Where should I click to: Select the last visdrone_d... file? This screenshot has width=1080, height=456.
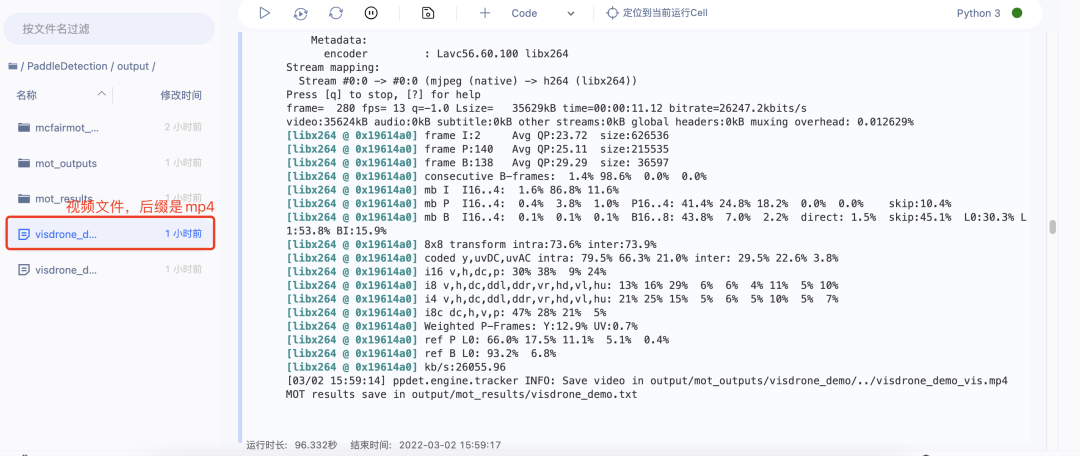110,269
